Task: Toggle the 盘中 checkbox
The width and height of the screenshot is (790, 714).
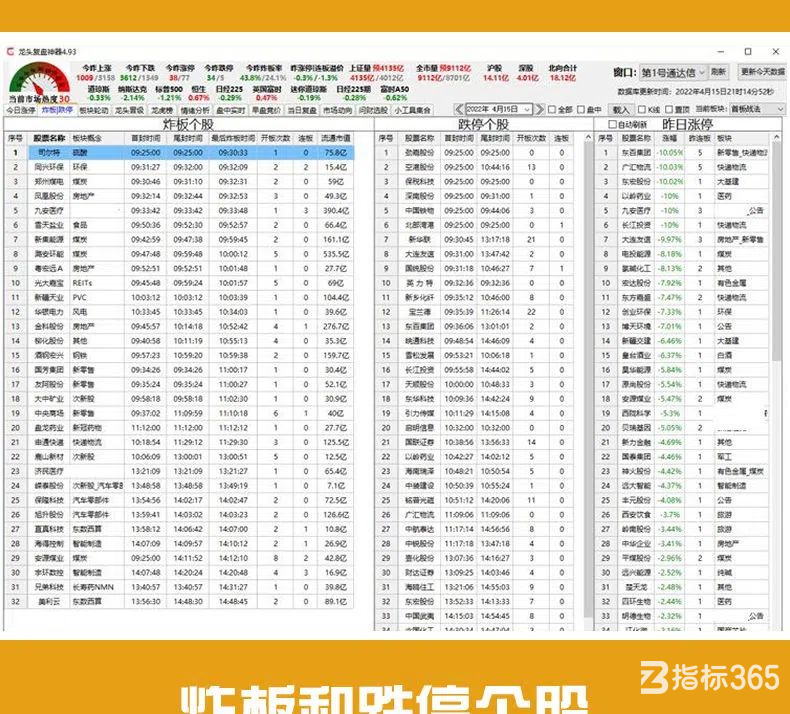Action: click(x=581, y=109)
